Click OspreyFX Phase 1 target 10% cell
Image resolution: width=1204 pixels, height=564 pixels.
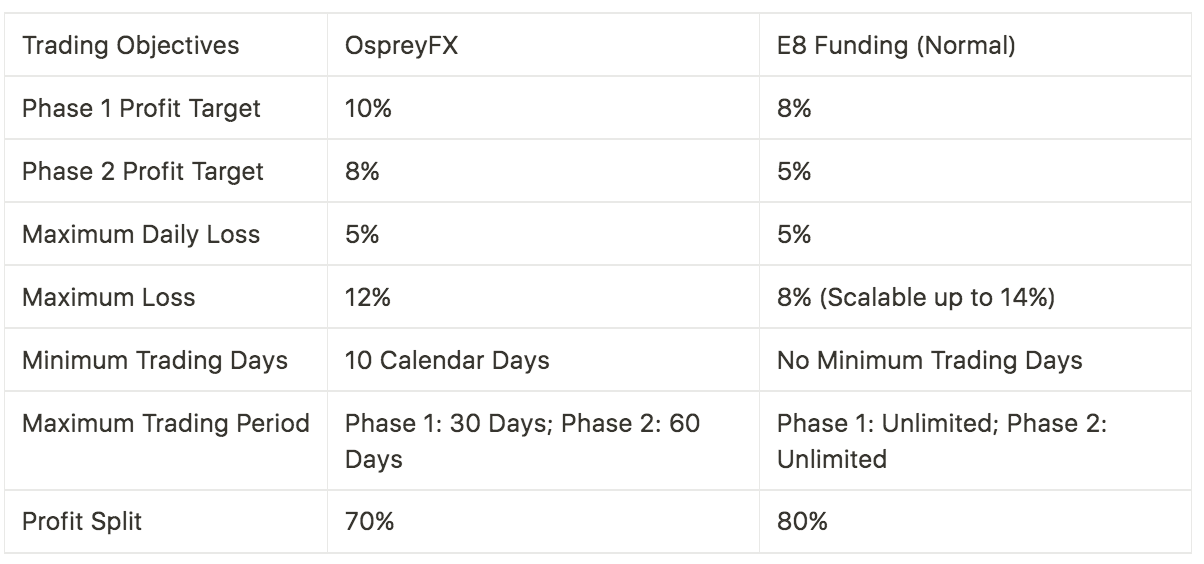click(x=543, y=108)
